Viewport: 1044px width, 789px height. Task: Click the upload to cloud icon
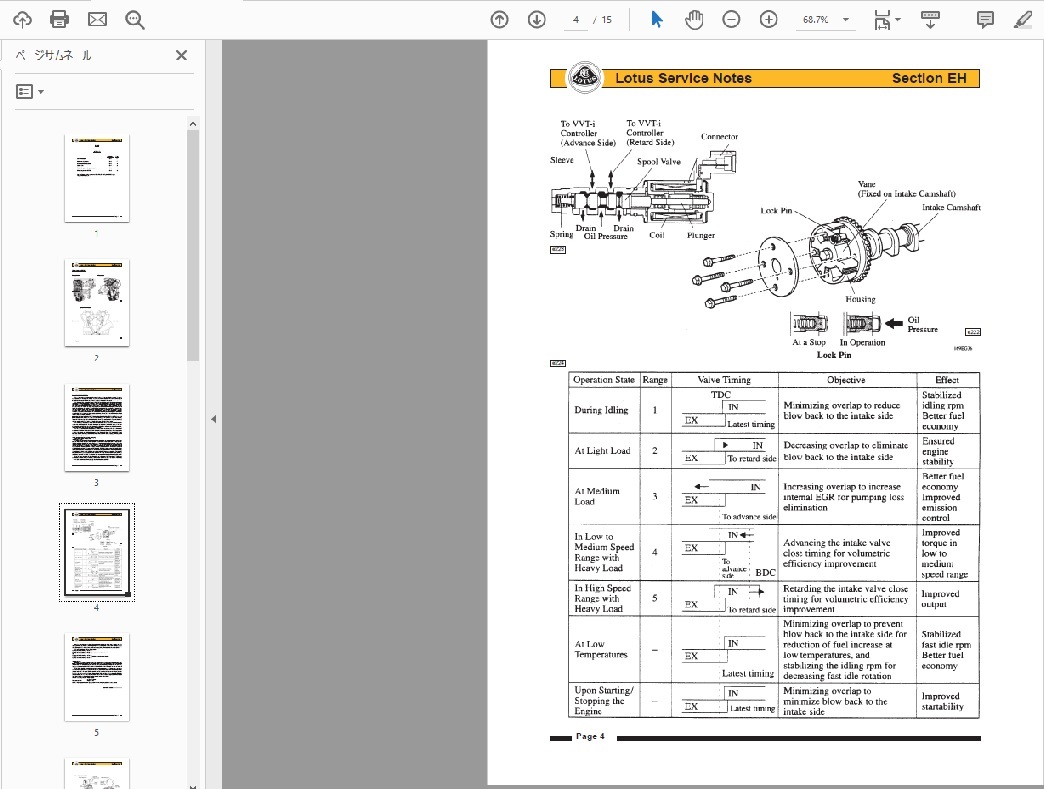22,20
